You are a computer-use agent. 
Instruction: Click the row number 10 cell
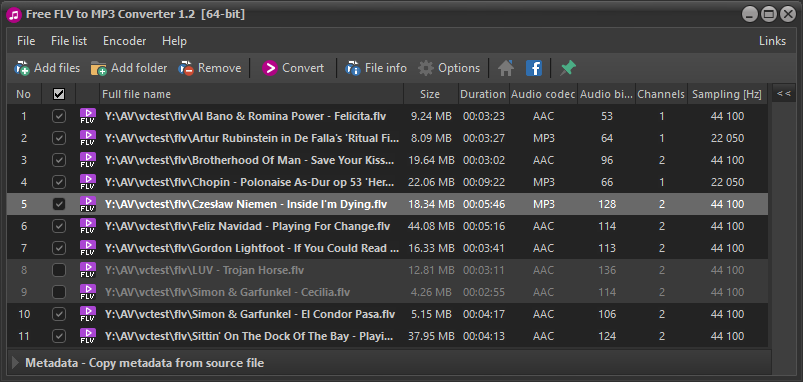[24, 314]
